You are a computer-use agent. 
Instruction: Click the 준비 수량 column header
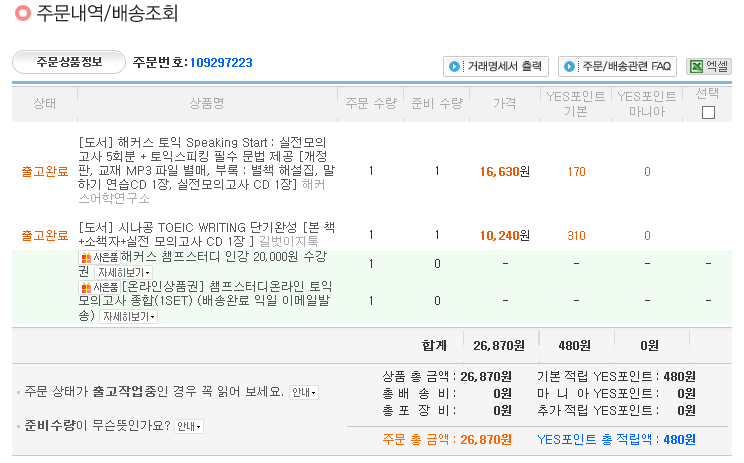point(437,103)
